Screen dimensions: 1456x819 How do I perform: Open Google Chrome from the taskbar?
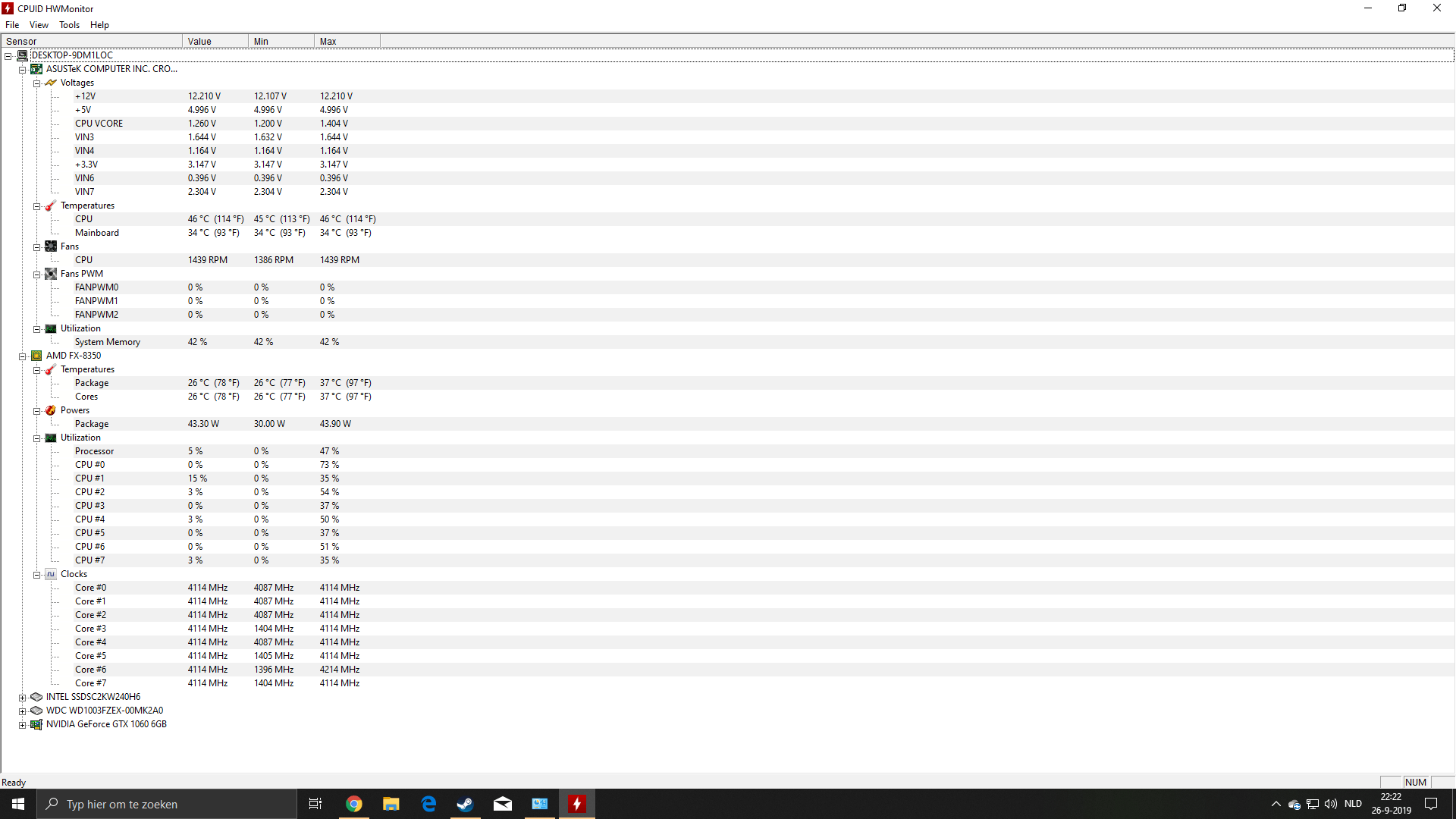(x=354, y=804)
